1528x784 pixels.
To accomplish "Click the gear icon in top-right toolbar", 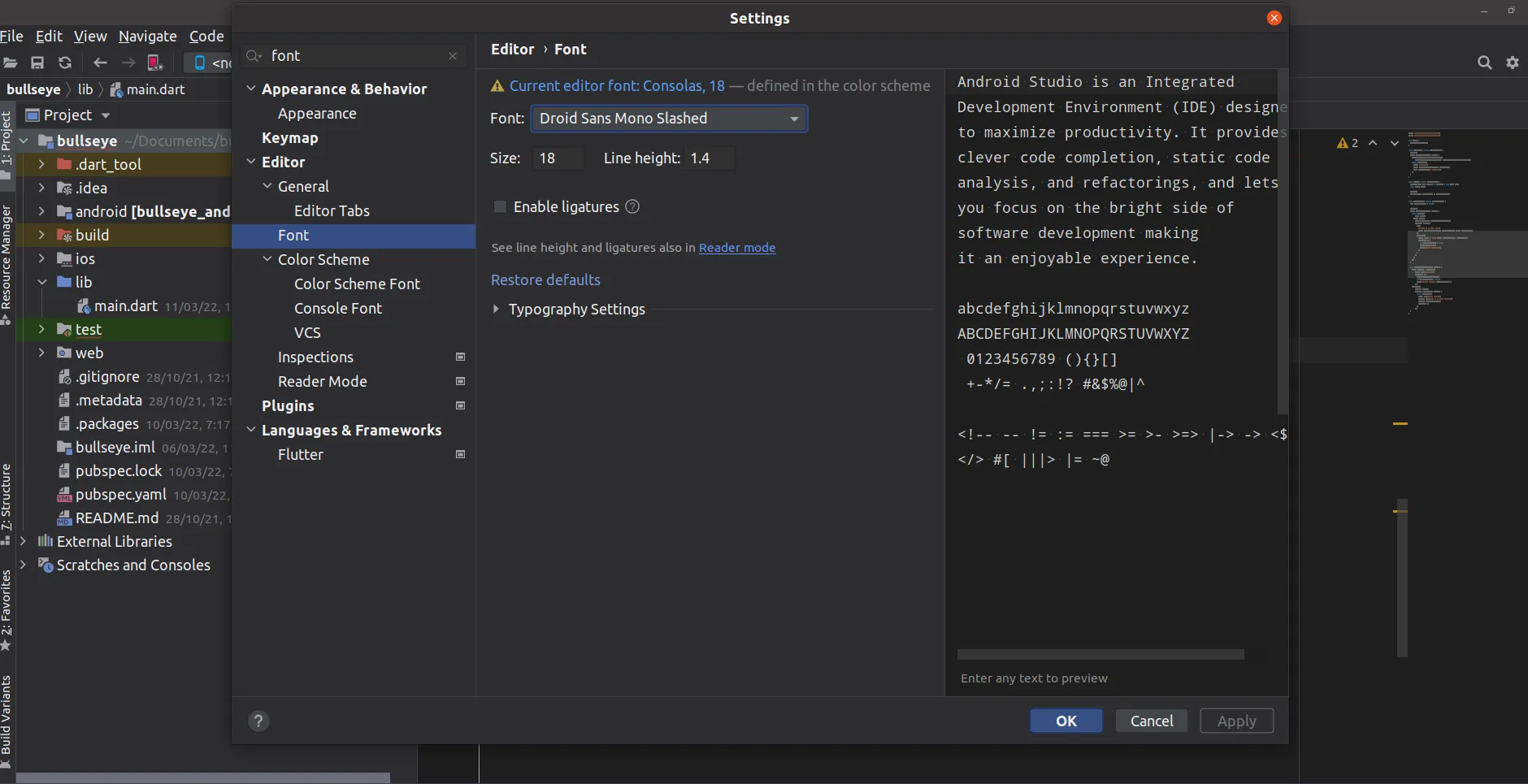I will coord(1512,63).
